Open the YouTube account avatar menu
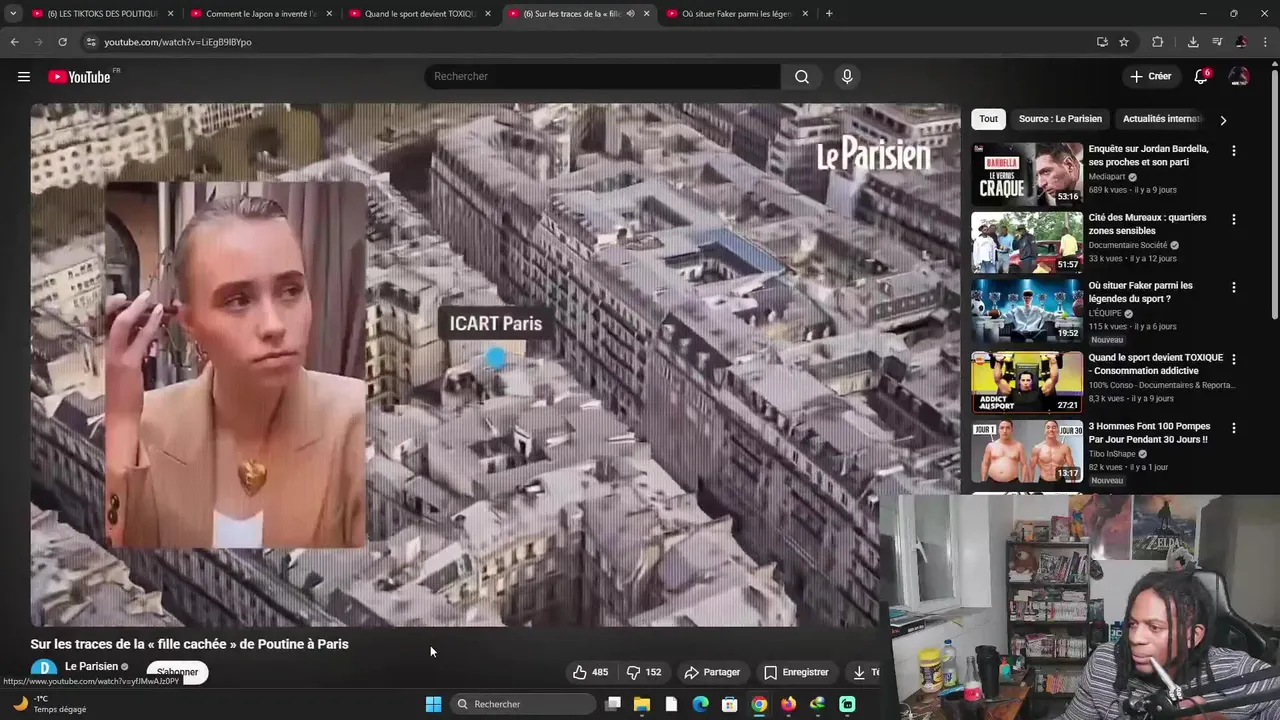Viewport: 1280px width, 720px height. tap(1239, 77)
